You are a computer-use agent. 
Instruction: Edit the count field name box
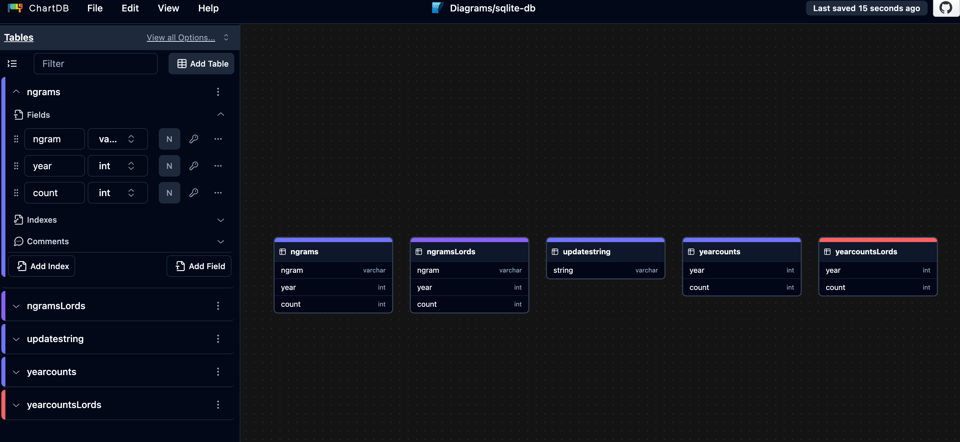(54, 193)
